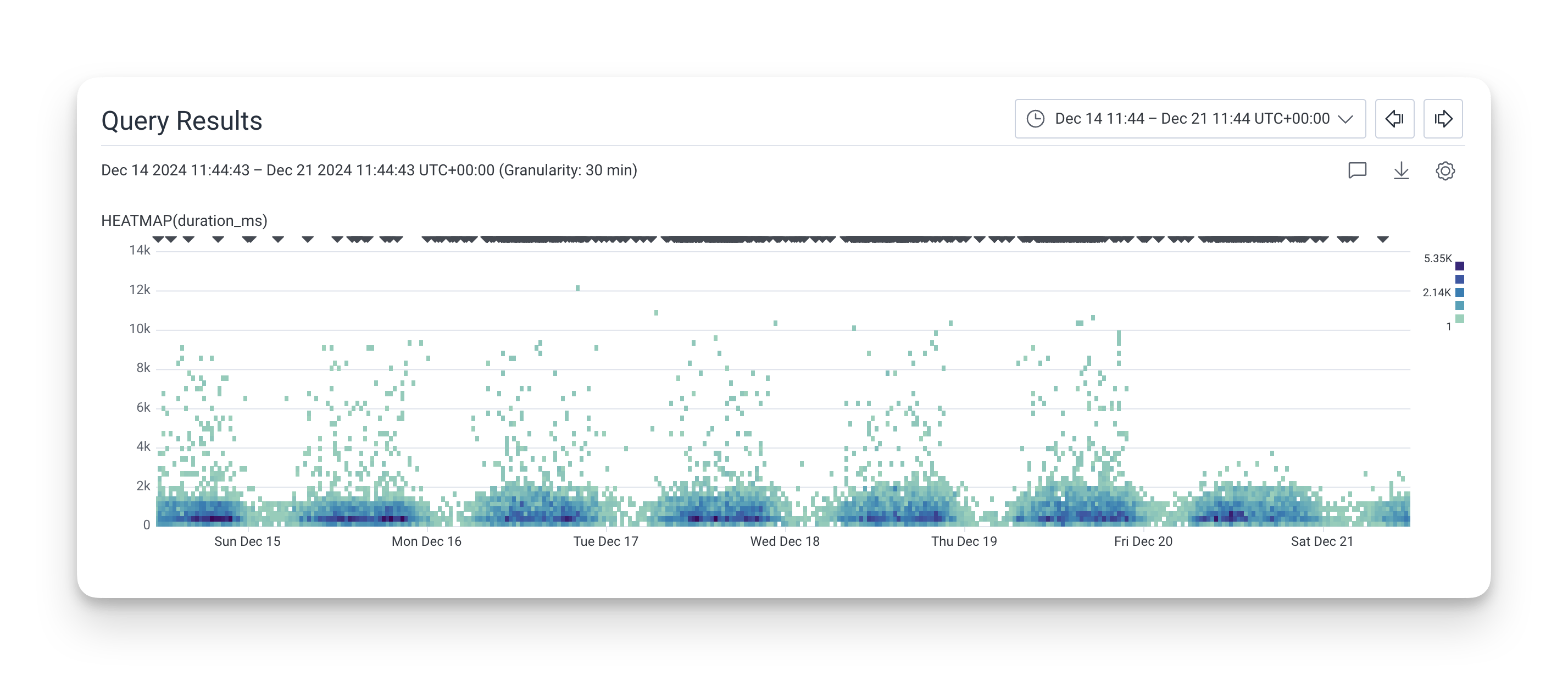
Task: Click the 8k y-axis label
Action: pyautogui.click(x=143, y=368)
